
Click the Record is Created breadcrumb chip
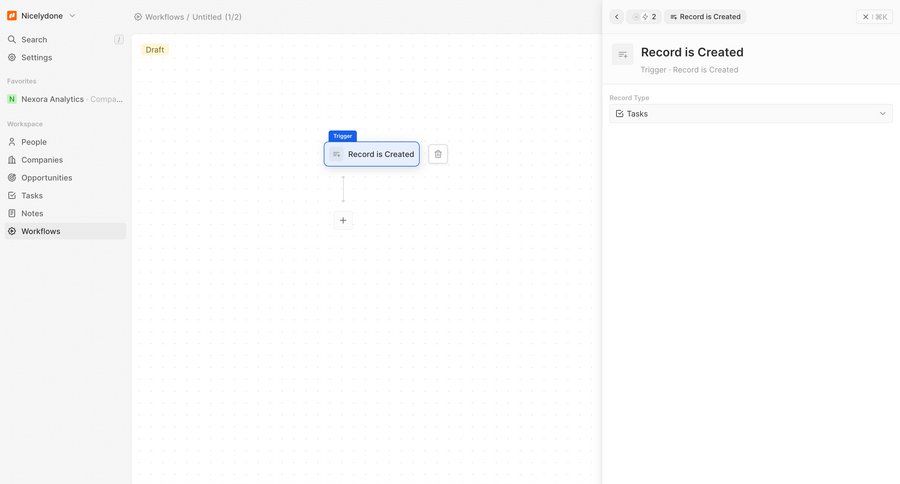pyautogui.click(x=705, y=17)
